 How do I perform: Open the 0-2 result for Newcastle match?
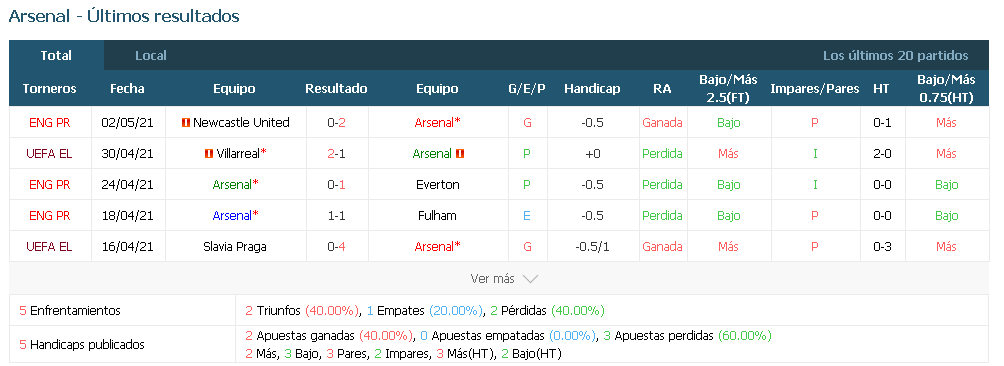[336, 122]
